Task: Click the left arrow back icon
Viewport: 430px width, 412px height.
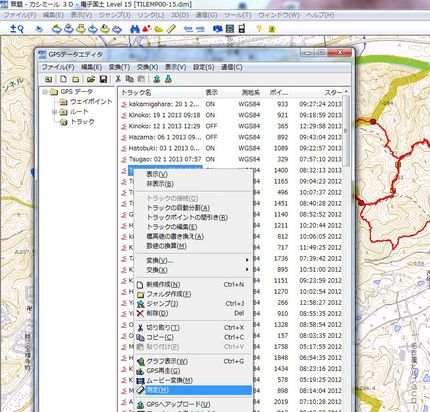Action: [188, 29]
